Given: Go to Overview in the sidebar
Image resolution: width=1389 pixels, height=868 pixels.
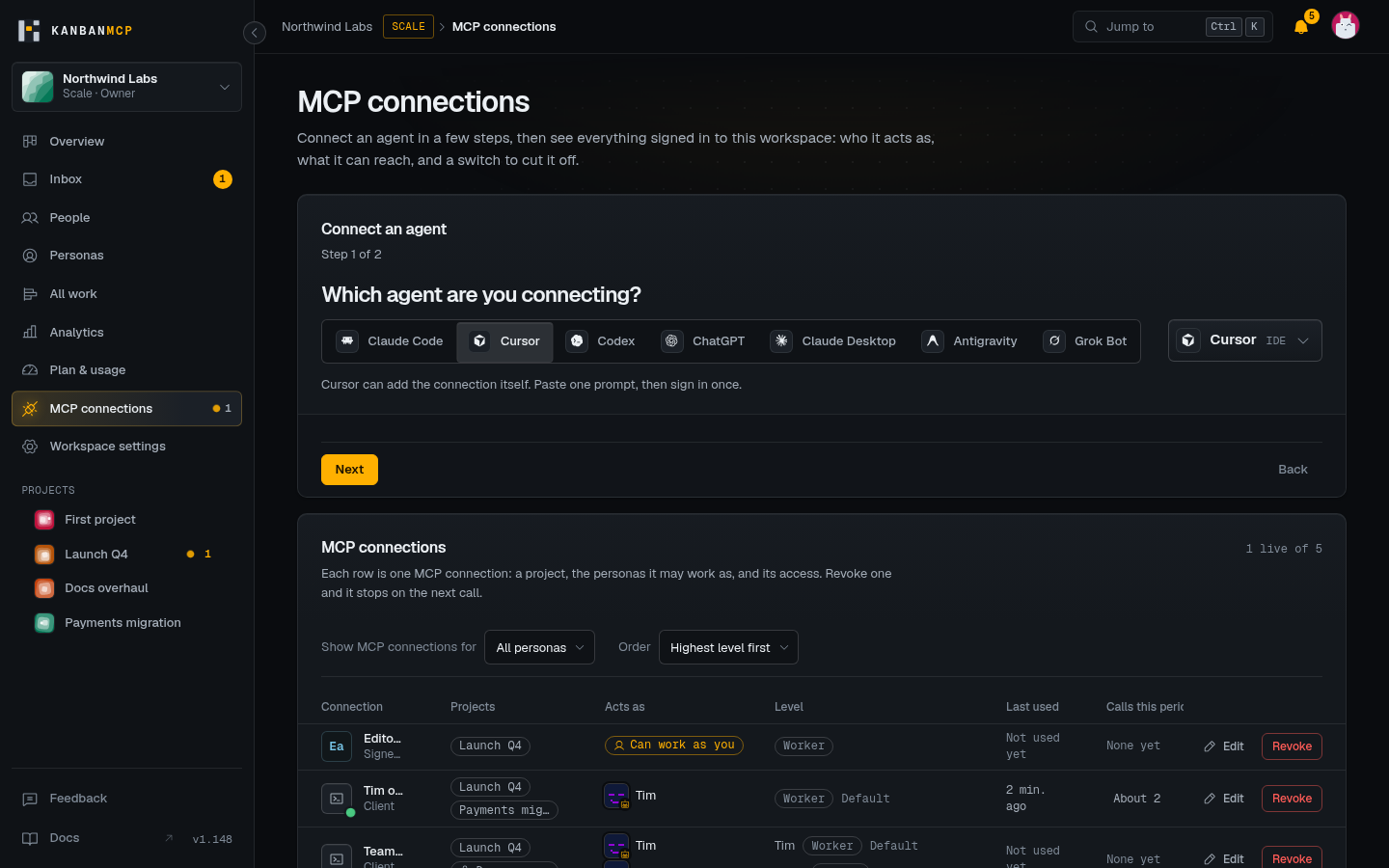Looking at the screenshot, I should coord(126,142).
